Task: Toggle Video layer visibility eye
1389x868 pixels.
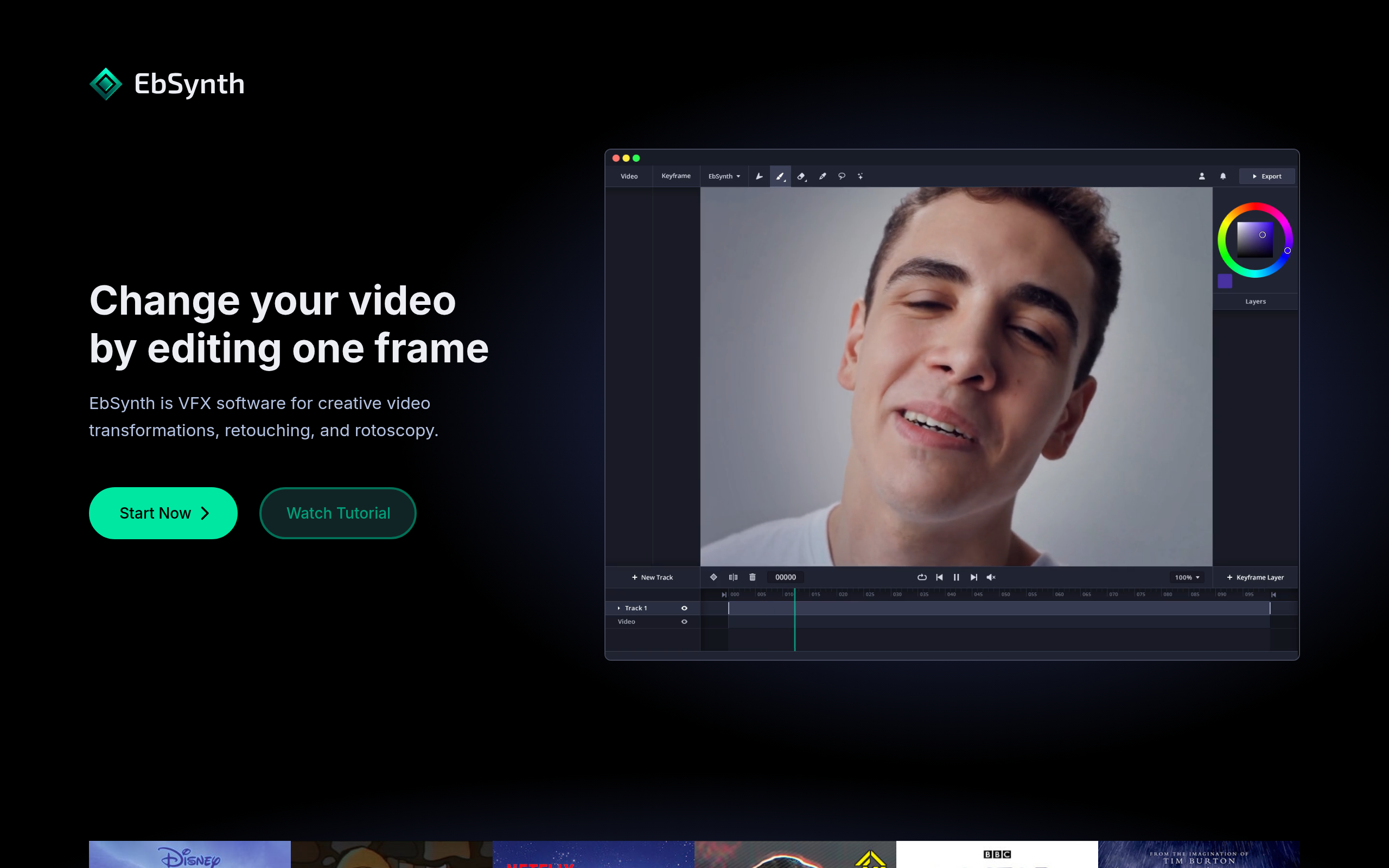Action: click(684, 622)
